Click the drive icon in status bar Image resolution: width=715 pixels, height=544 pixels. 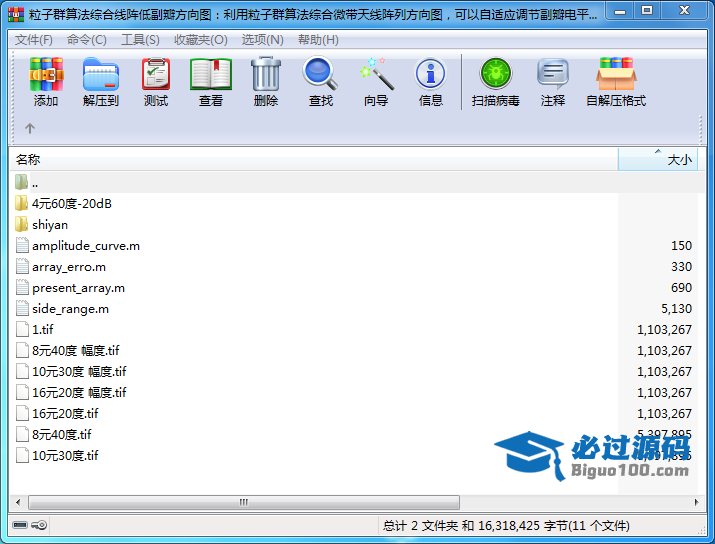tap(20, 525)
